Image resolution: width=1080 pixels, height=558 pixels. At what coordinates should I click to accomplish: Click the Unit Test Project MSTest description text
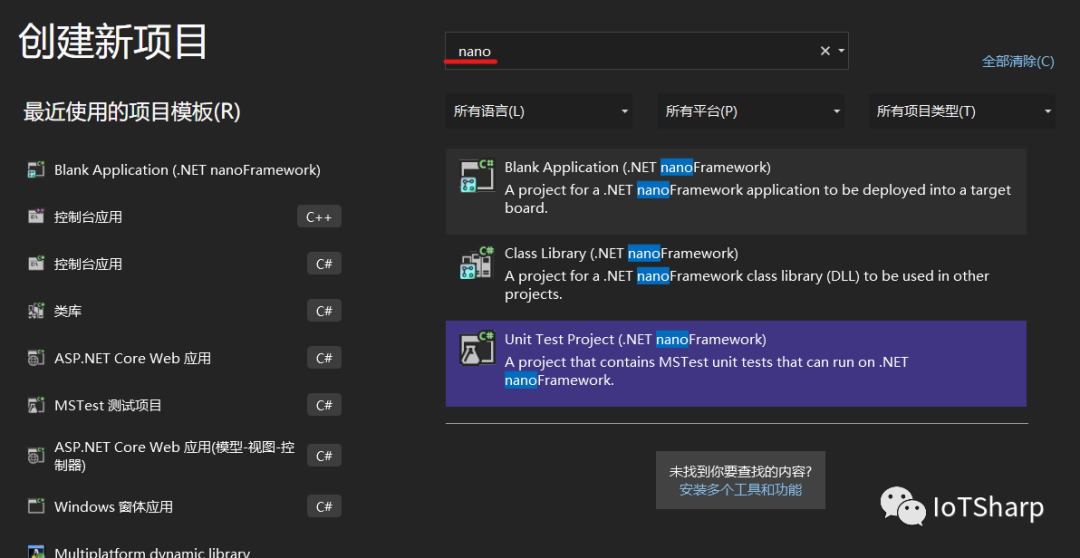[707, 371]
